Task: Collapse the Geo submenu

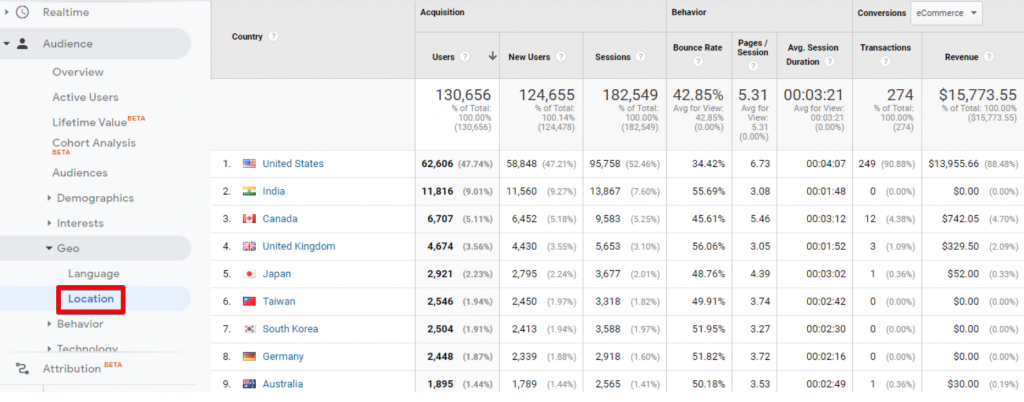Action: pos(49,248)
